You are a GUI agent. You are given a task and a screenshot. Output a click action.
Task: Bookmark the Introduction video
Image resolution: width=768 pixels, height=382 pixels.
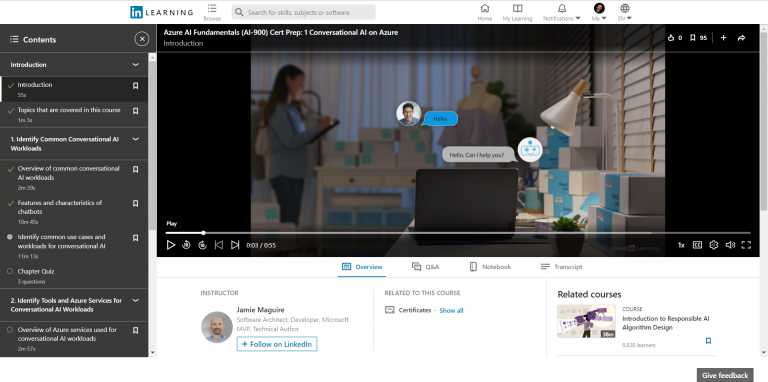[136, 86]
